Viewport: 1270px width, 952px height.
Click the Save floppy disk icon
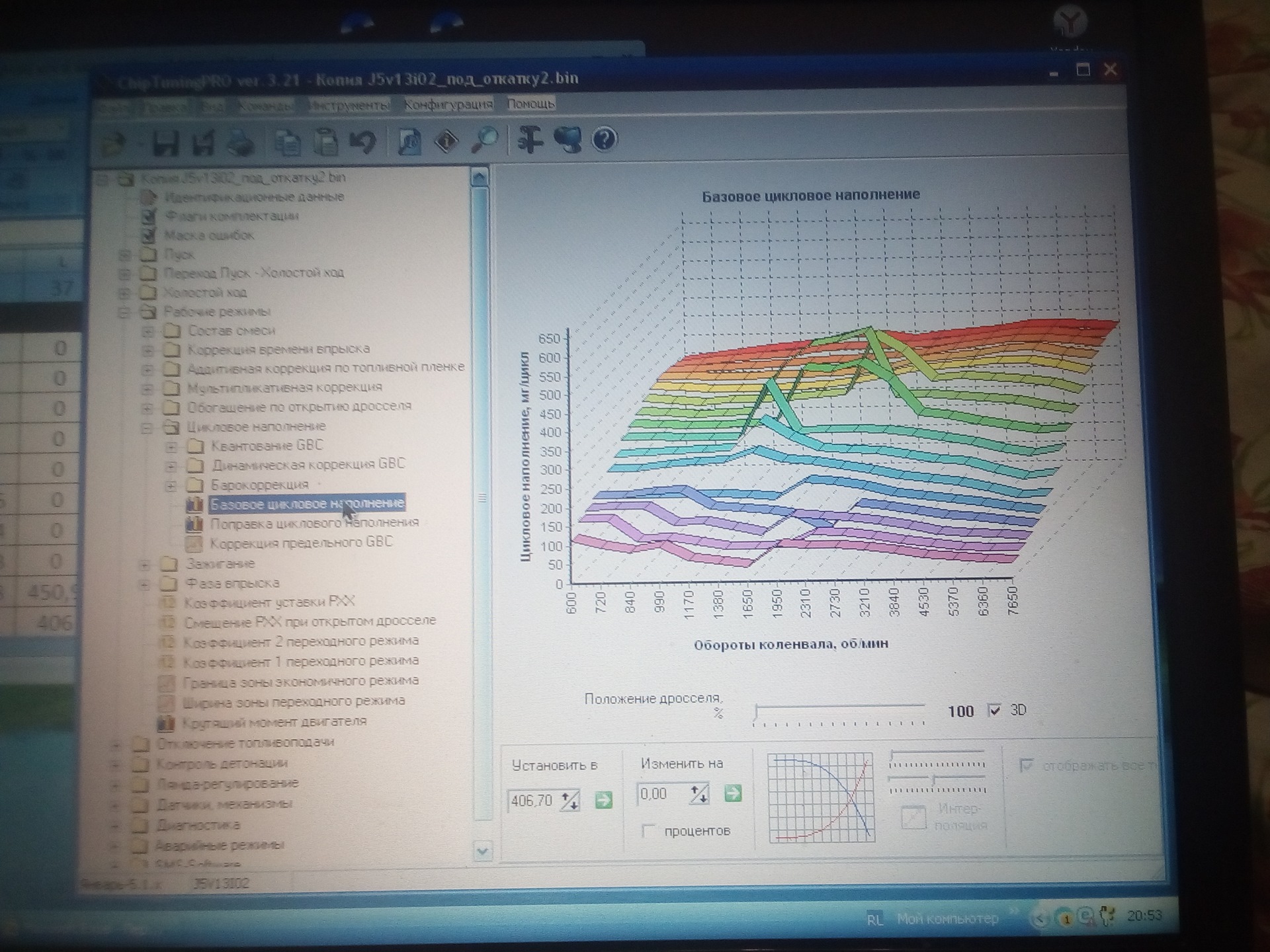click(x=165, y=143)
